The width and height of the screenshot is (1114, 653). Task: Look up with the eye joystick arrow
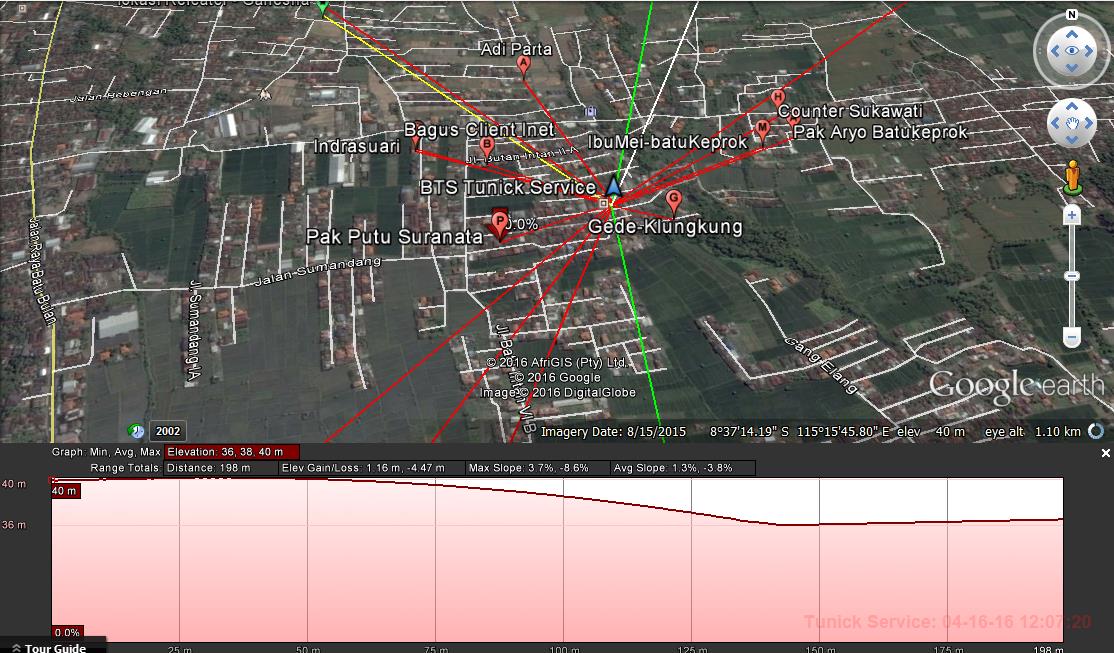tap(1071, 33)
